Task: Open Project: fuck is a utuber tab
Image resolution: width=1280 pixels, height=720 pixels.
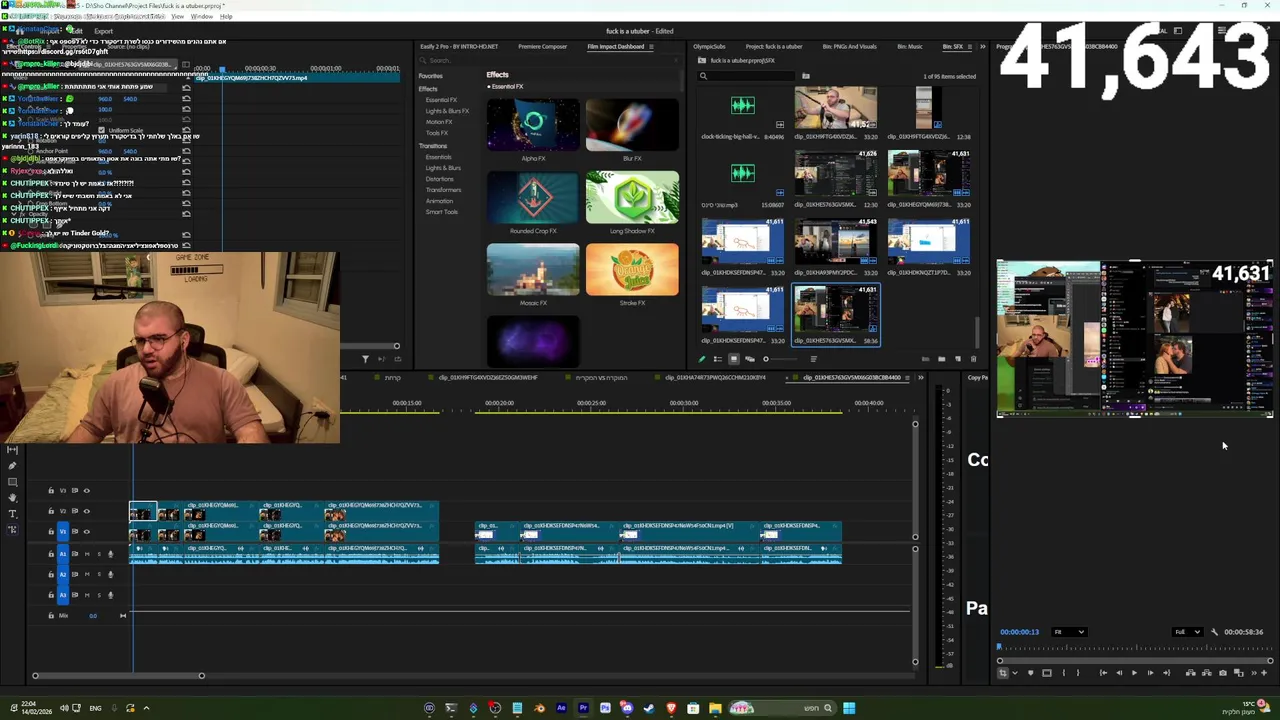Action: click(x=774, y=47)
